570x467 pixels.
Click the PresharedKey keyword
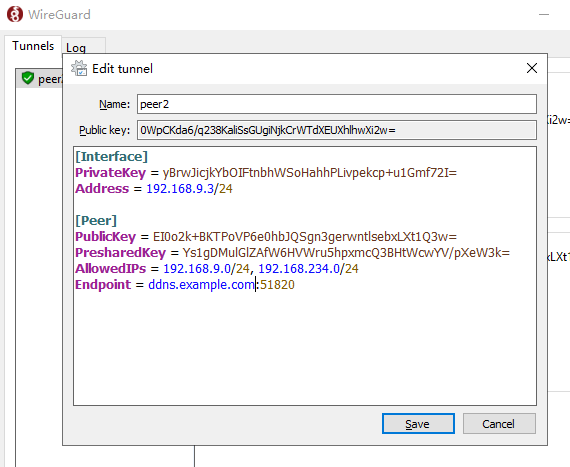point(120,253)
